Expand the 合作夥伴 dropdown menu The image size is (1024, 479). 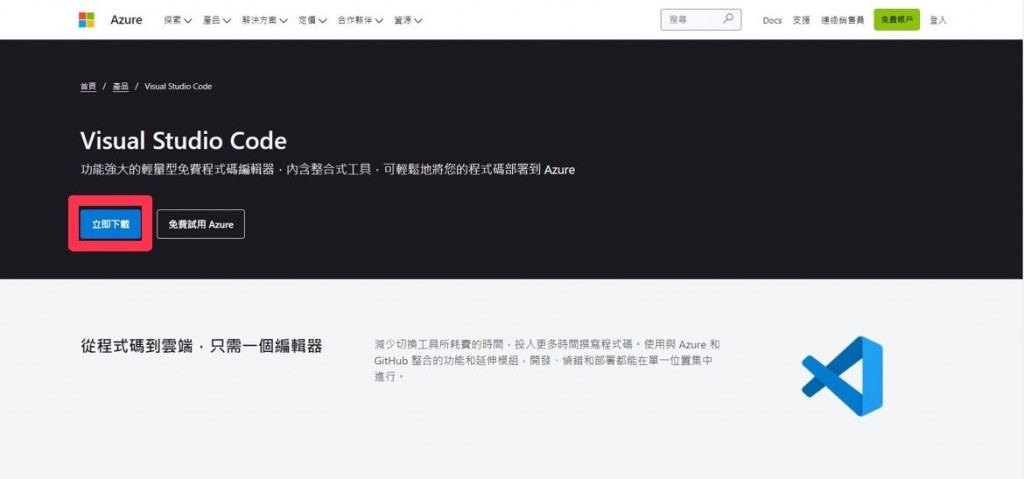[360, 20]
